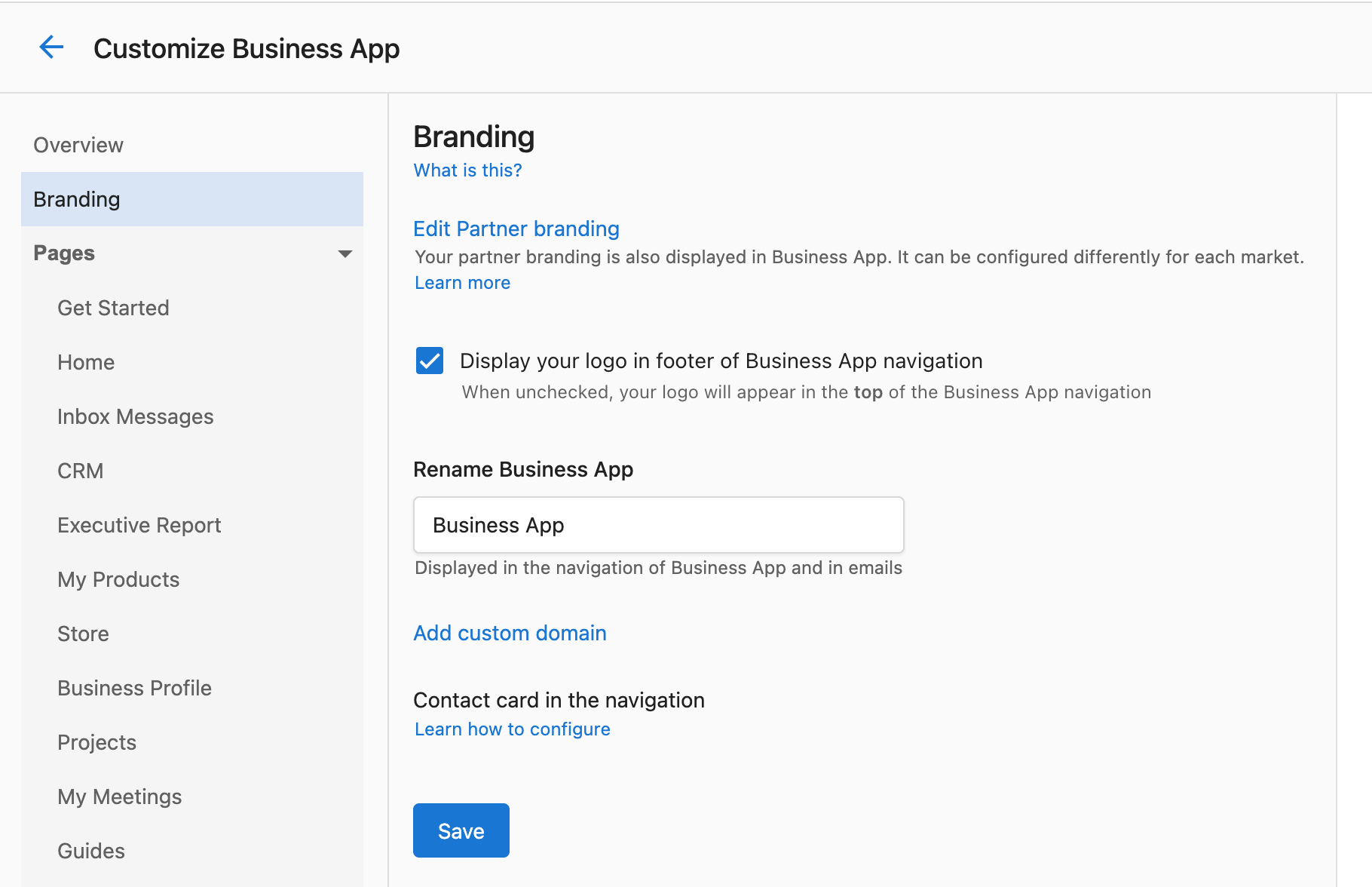Click the Contact card in the navigation heading
Image resolution: width=1372 pixels, height=887 pixels.
[559, 700]
